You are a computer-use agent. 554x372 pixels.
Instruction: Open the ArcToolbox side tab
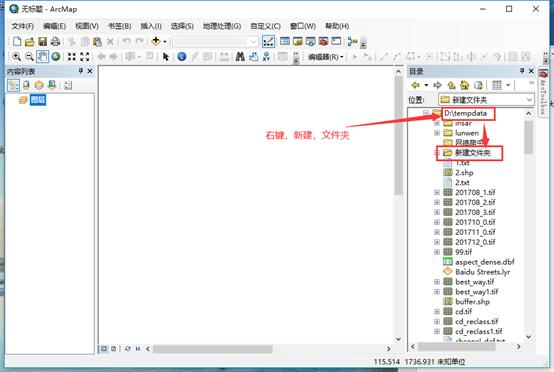tap(543, 92)
